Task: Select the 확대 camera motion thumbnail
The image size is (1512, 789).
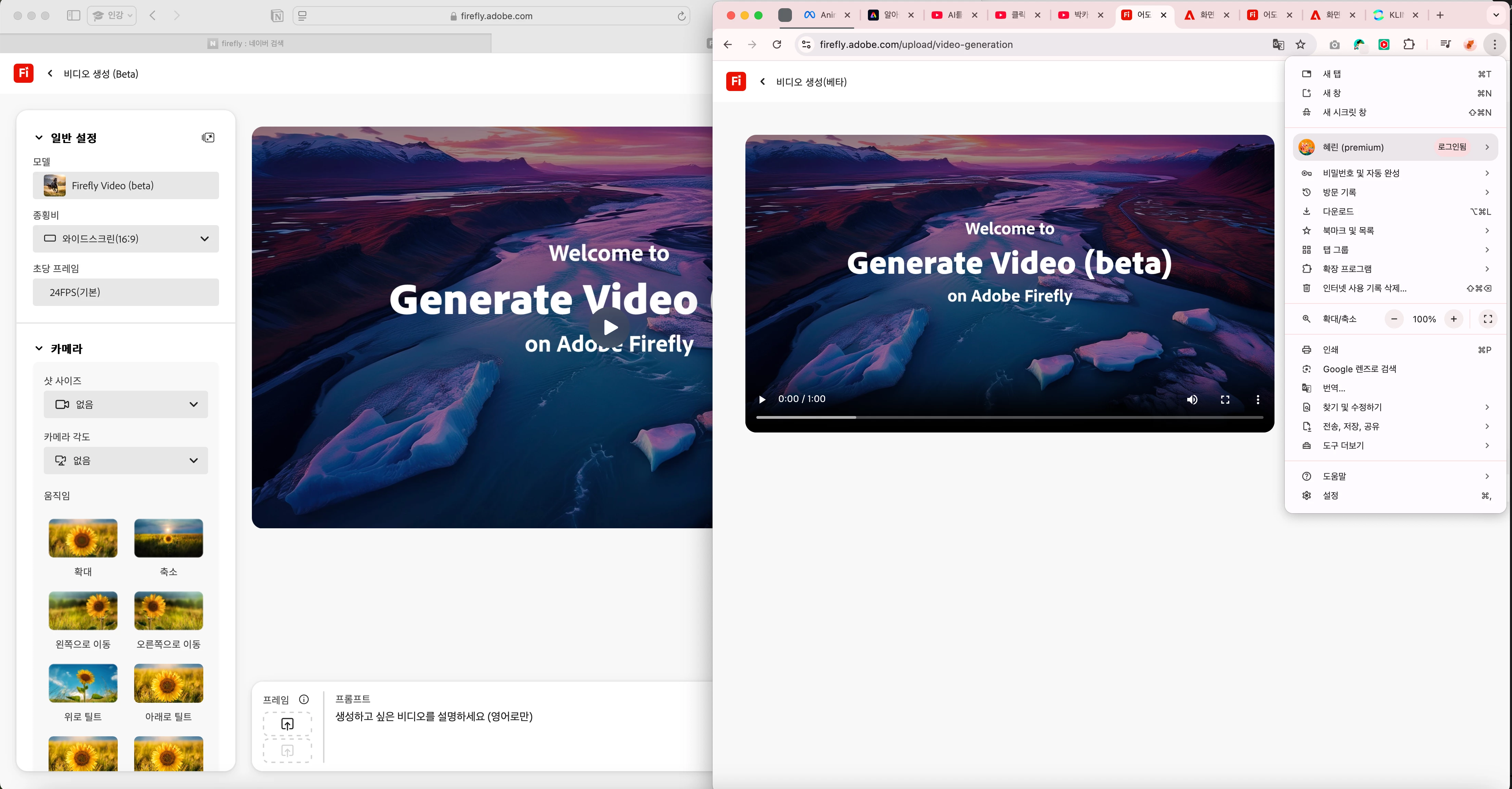Action: tap(83, 538)
